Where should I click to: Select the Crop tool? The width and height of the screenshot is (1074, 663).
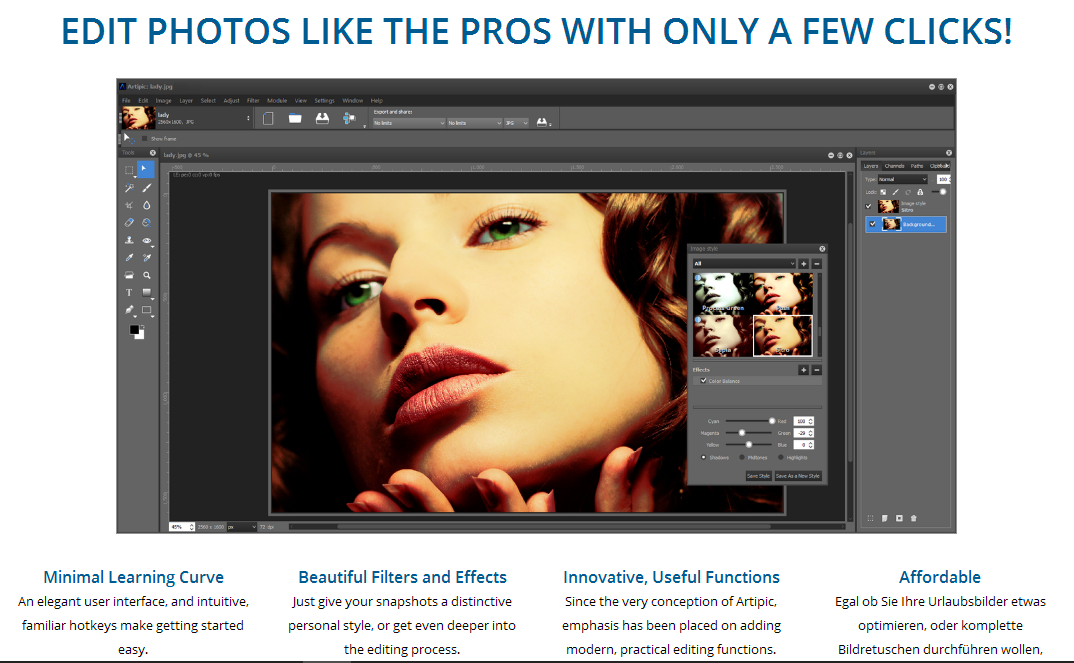click(129, 205)
